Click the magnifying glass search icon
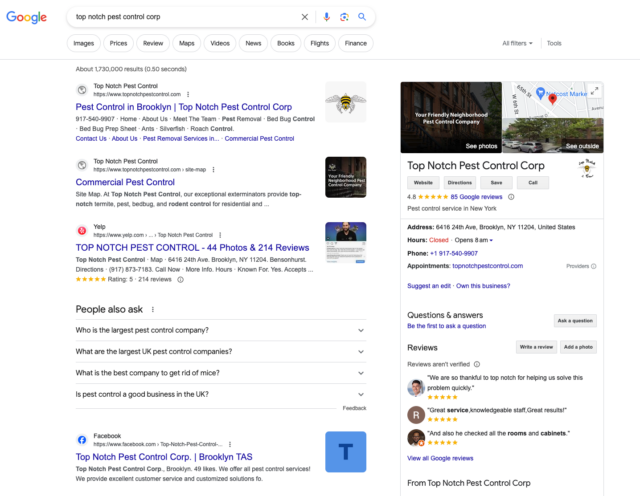This screenshot has width=640, height=496. [x=361, y=17]
